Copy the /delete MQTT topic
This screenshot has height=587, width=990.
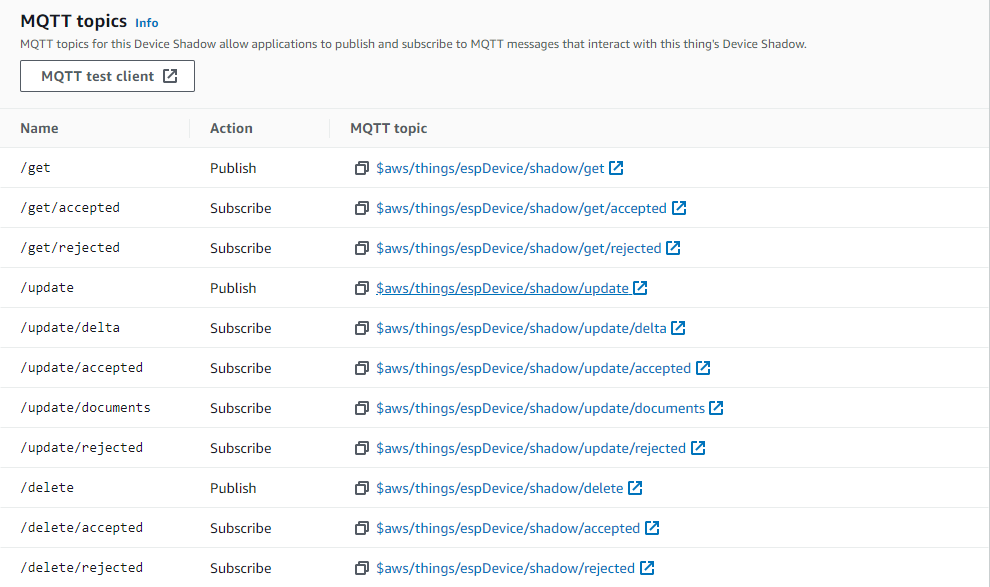click(361, 488)
